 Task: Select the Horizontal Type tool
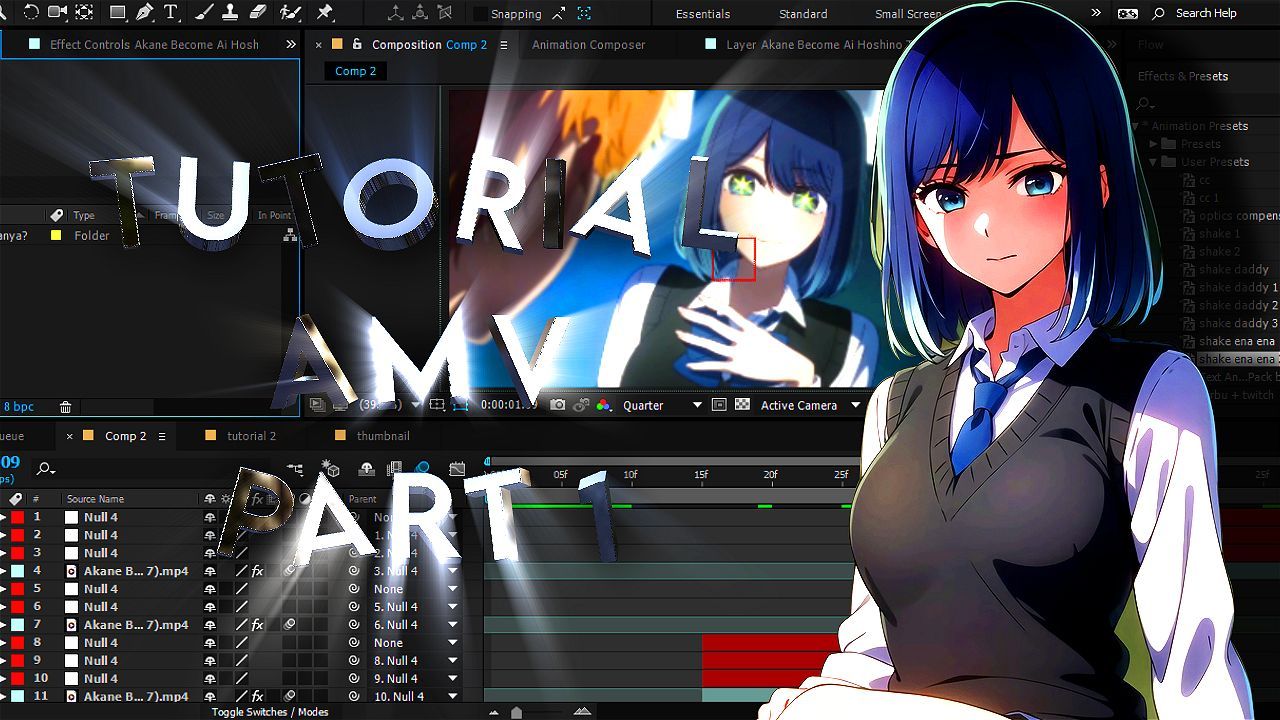click(171, 13)
